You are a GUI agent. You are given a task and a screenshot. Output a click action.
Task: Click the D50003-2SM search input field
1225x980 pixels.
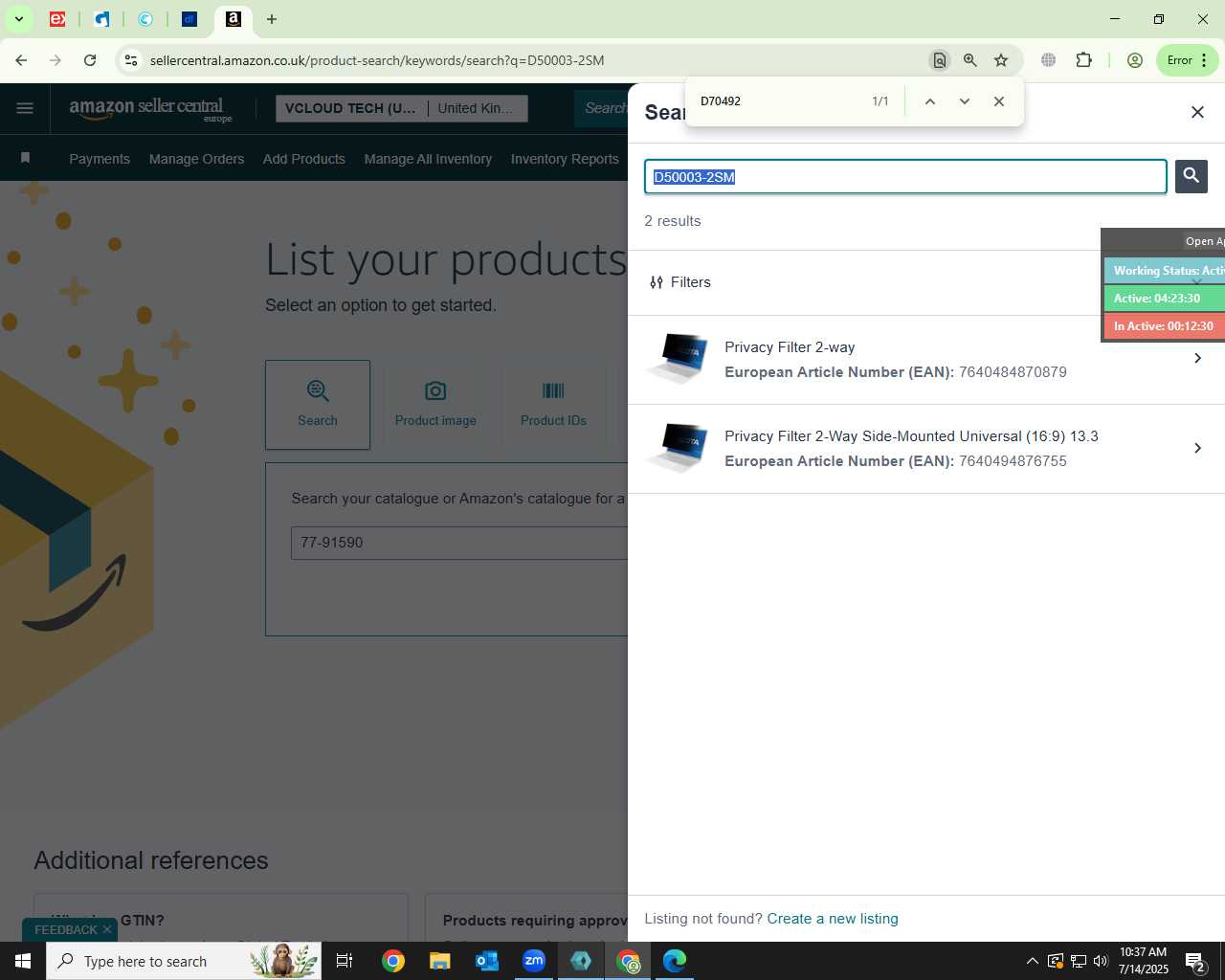point(905,177)
